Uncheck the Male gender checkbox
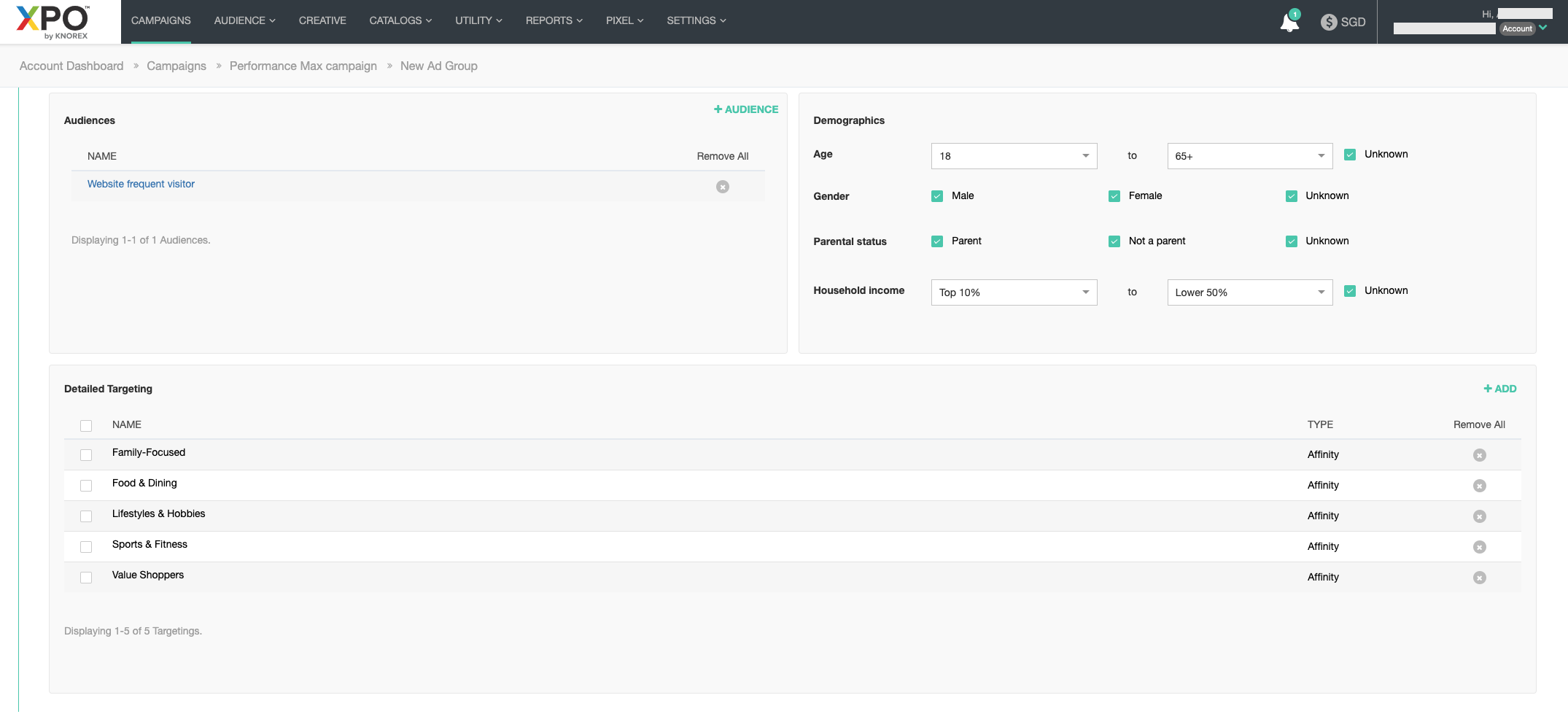 tap(937, 196)
